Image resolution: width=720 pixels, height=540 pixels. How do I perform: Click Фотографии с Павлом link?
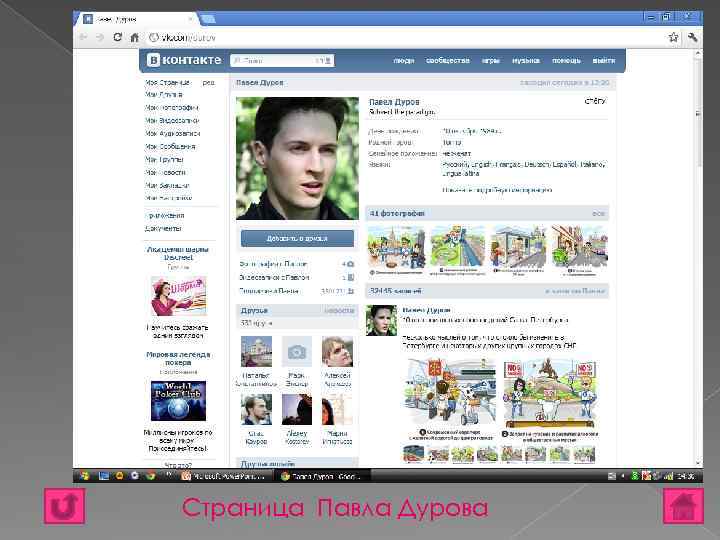(273, 264)
